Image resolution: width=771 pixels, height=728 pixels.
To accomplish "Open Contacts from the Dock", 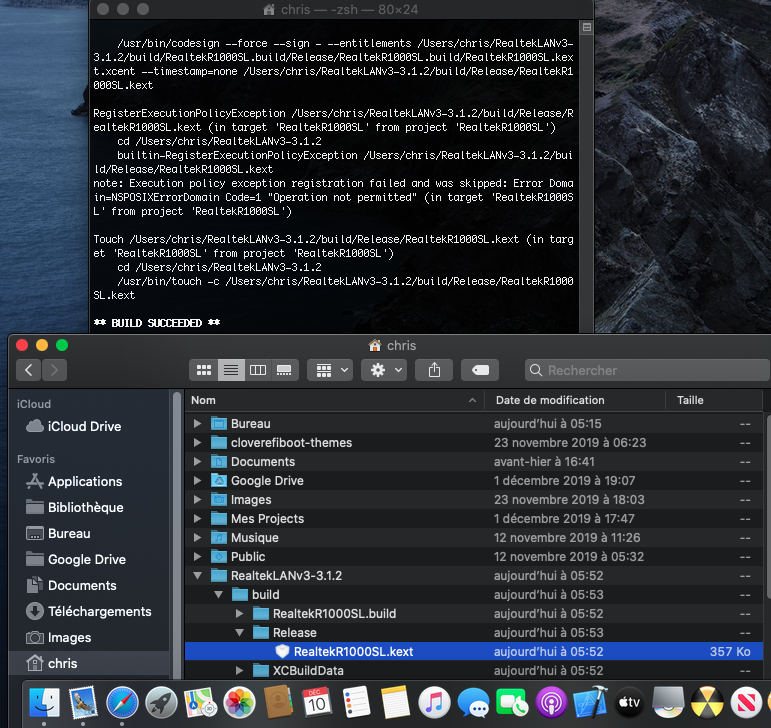I will (x=278, y=702).
